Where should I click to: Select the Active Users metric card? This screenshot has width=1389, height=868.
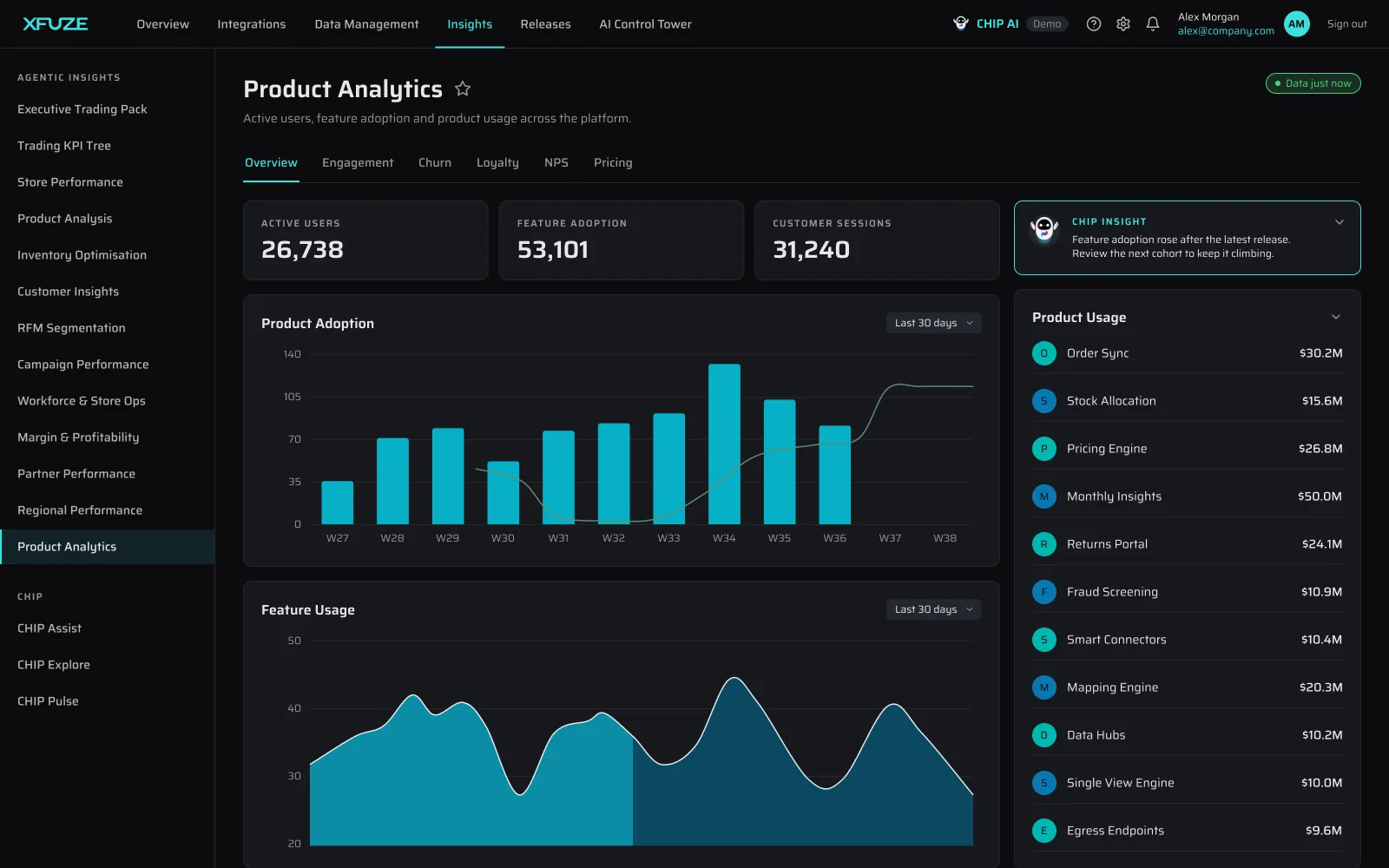(365, 240)
